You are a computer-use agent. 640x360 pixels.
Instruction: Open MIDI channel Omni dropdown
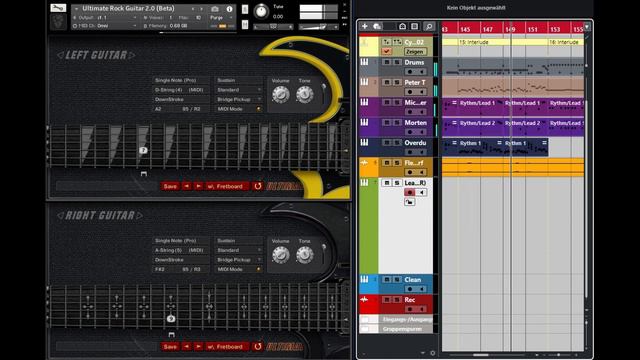pos(104,26)
